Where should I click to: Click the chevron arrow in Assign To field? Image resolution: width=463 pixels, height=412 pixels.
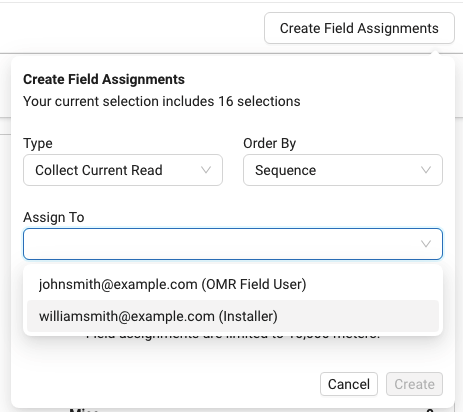point(426,244)
